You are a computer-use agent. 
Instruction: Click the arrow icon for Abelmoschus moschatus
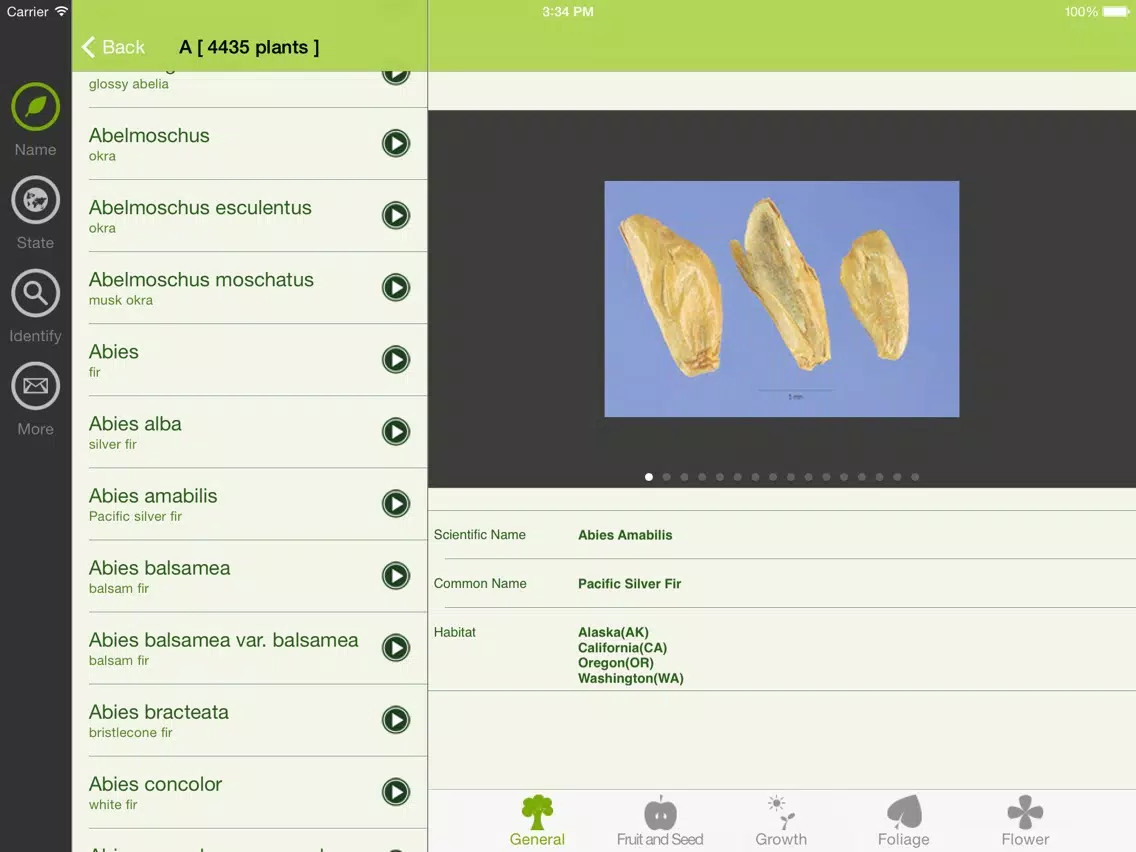point(396,288)
